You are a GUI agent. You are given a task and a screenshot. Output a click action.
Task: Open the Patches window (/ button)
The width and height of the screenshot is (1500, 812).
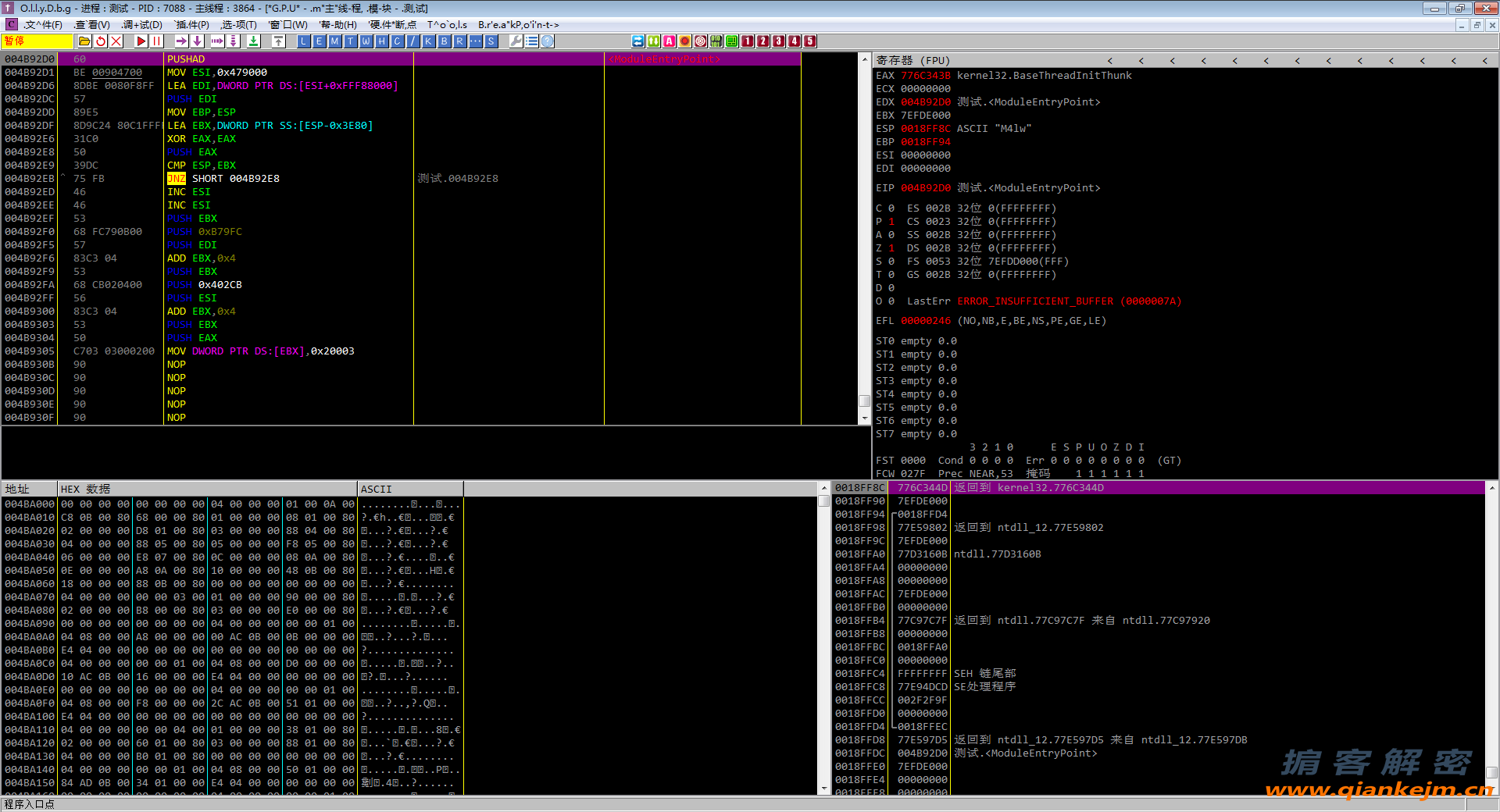click(413, 41)
